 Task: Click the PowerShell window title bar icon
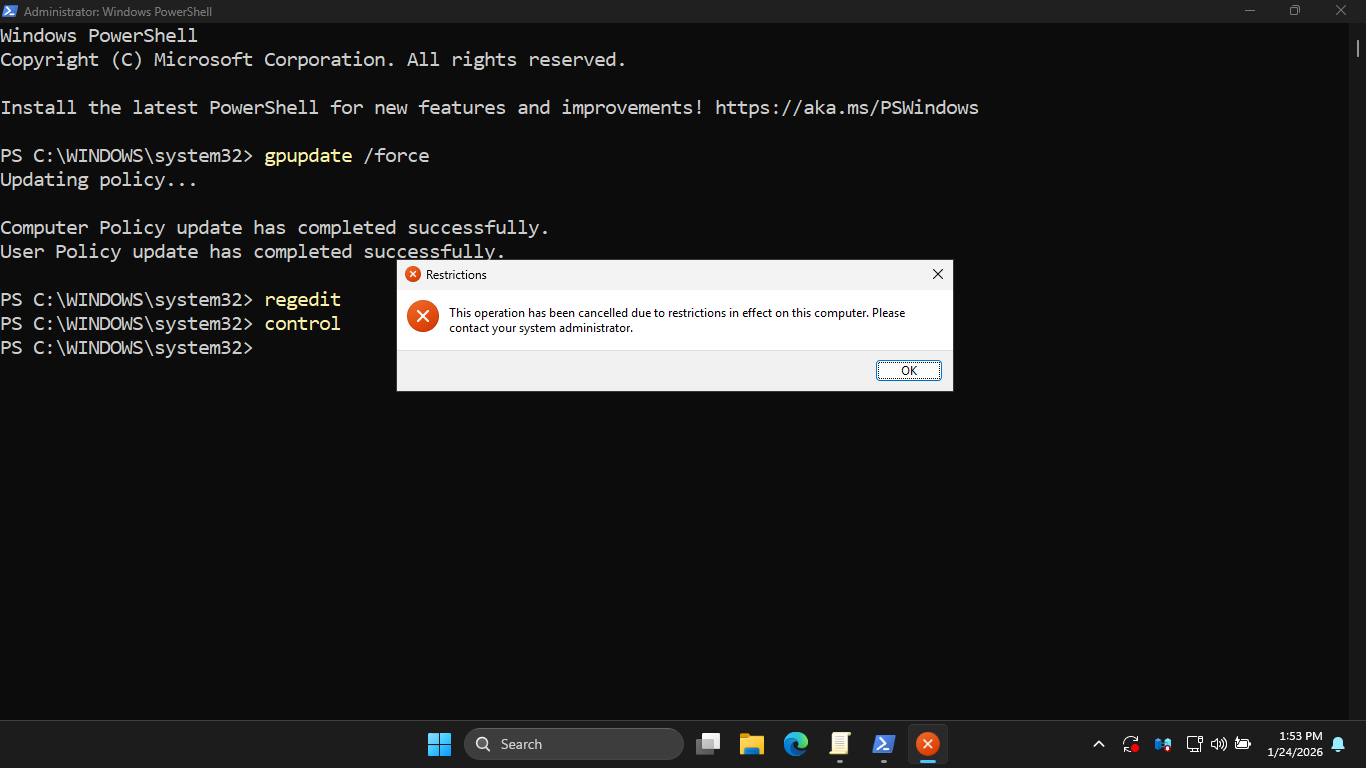click(10, 11)
